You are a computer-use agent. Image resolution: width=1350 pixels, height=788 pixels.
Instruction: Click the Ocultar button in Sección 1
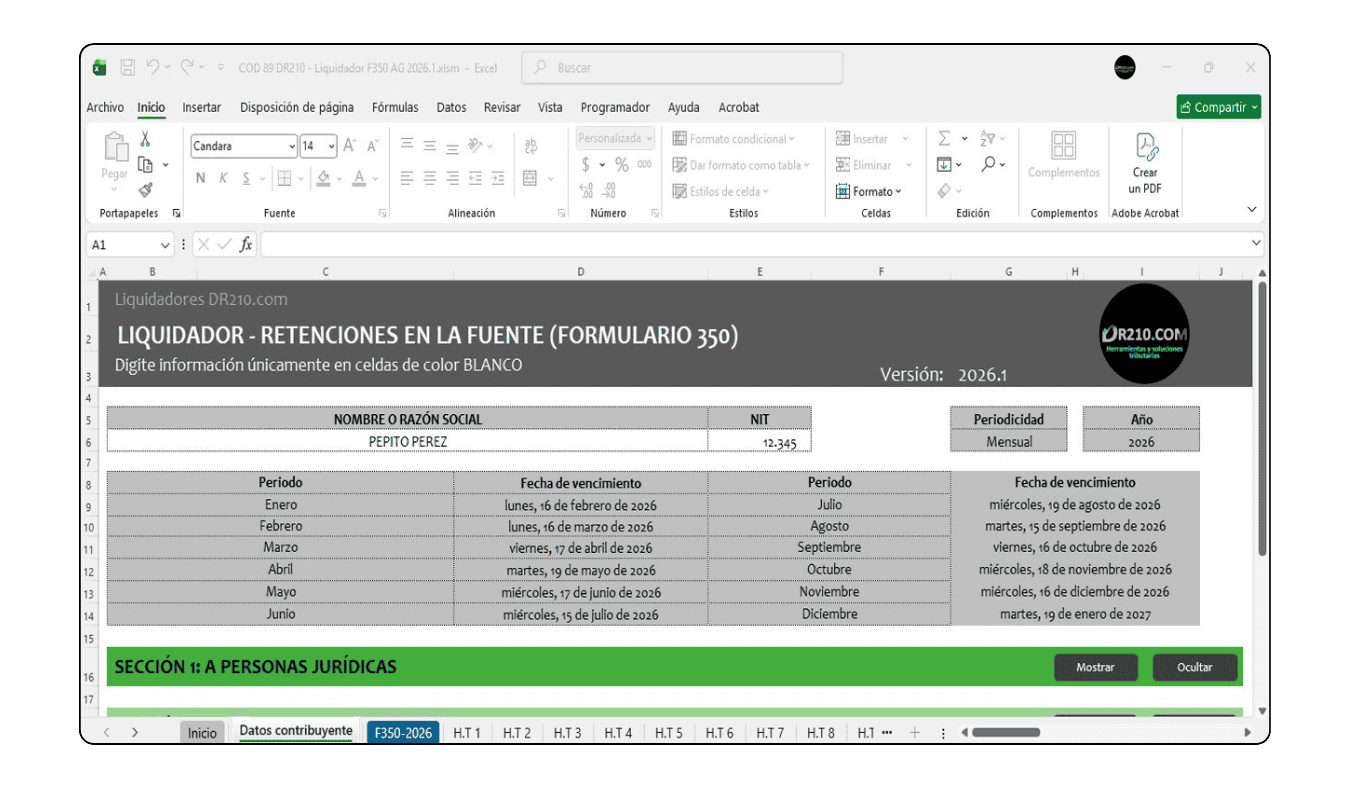point(1195,667)
